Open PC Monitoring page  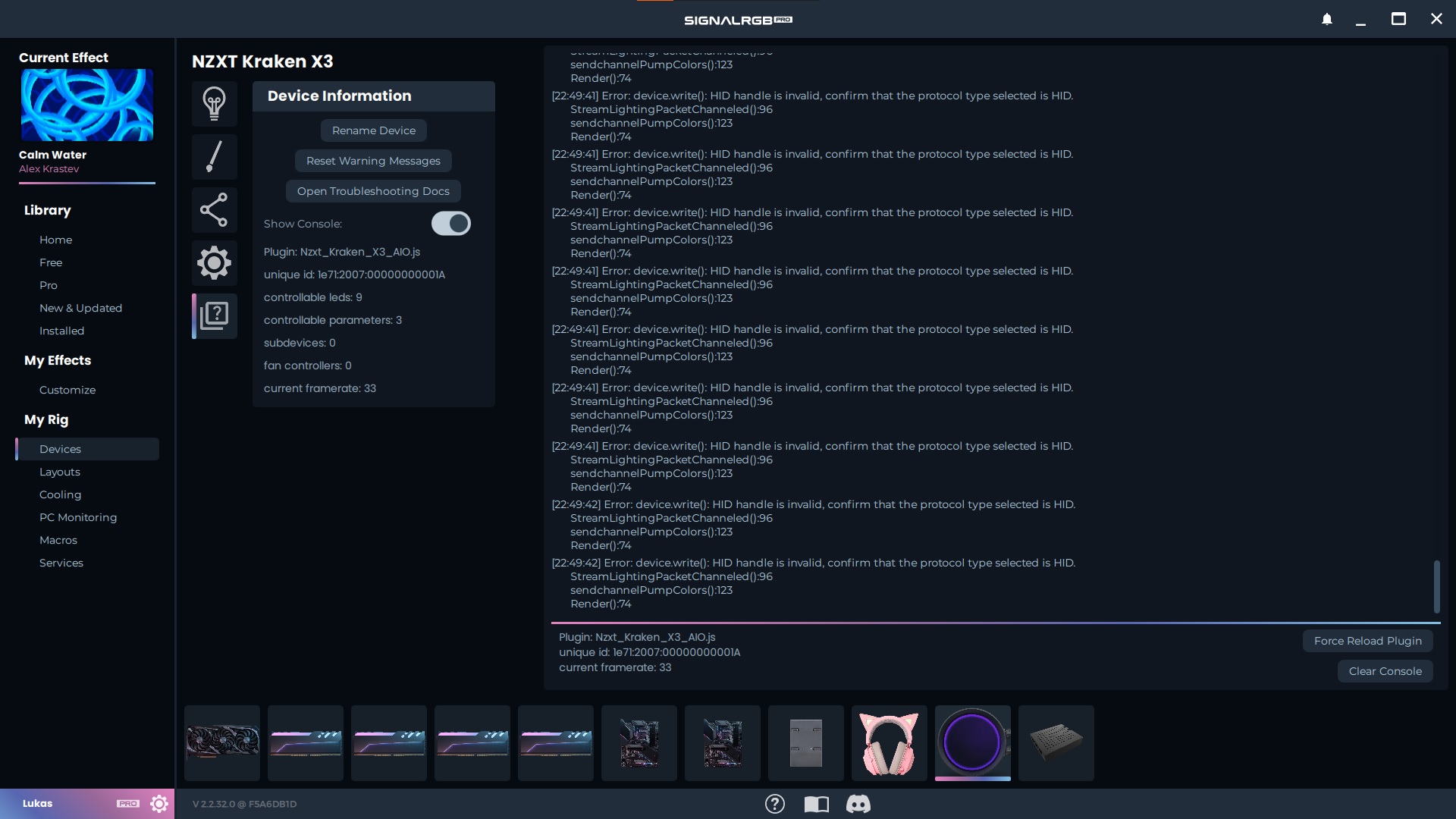click(x=78, y=517)
